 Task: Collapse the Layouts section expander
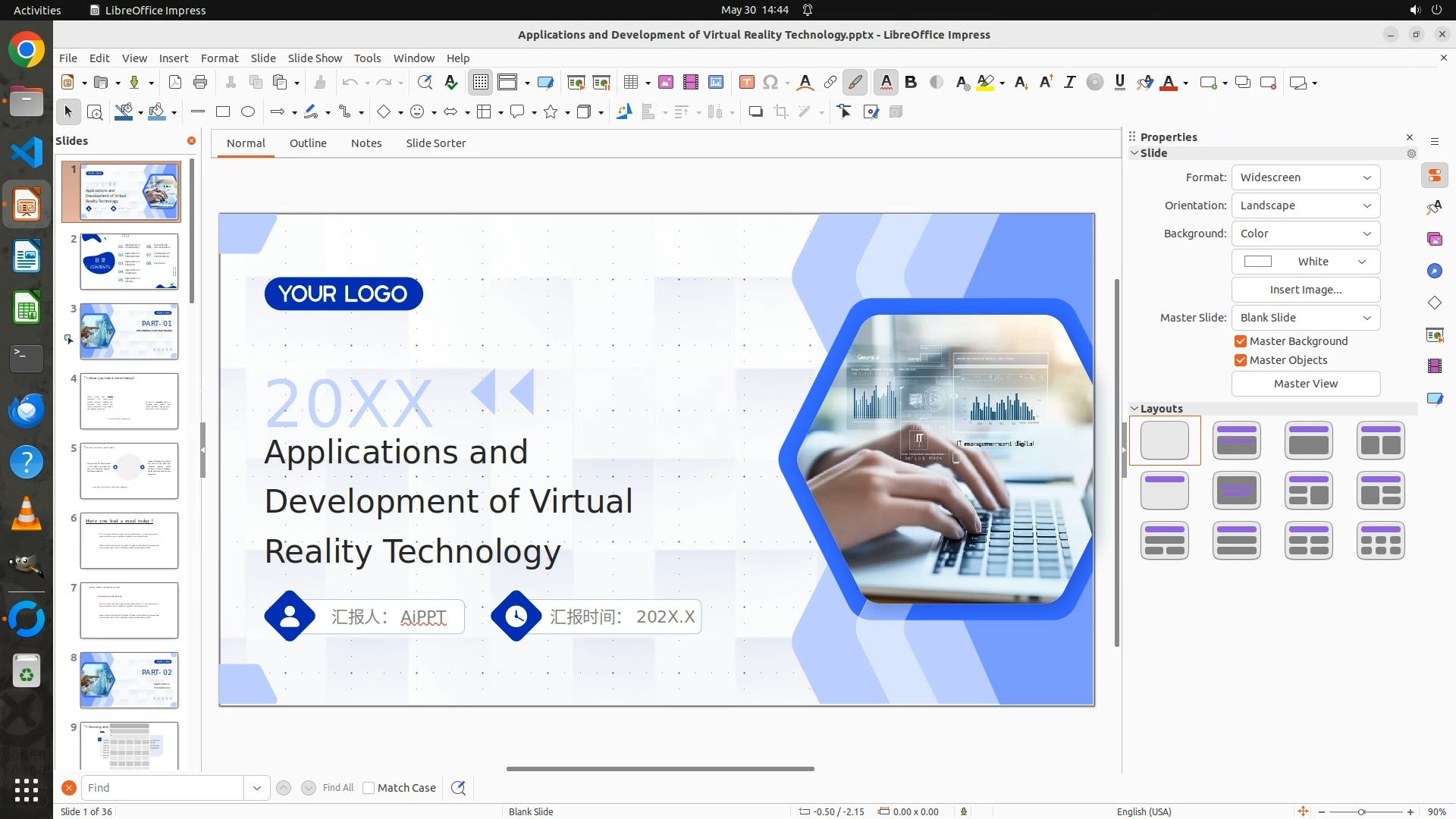(x=1135, y=409)
